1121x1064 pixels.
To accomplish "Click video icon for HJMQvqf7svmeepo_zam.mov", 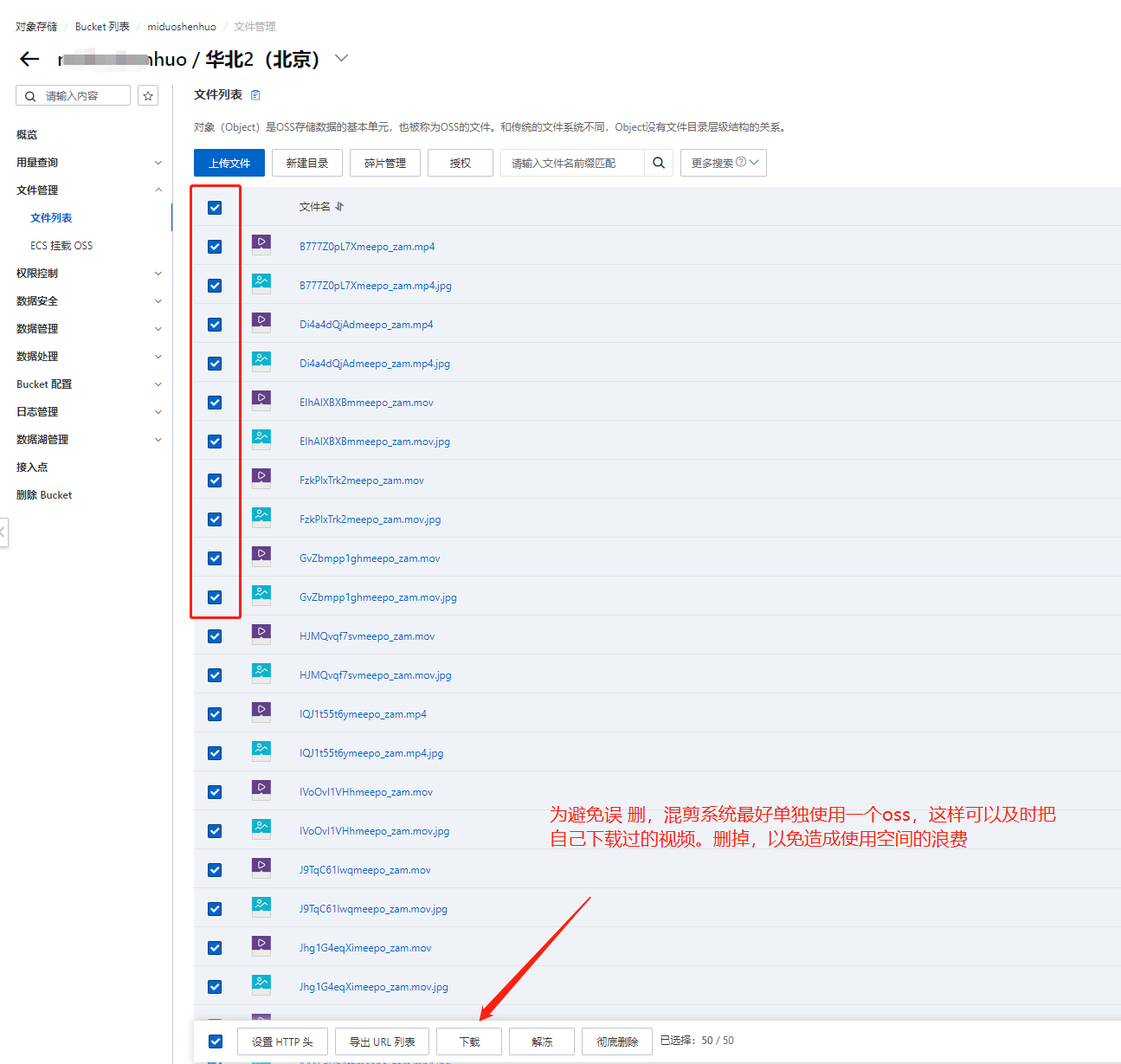I will (x=261, y=634).
